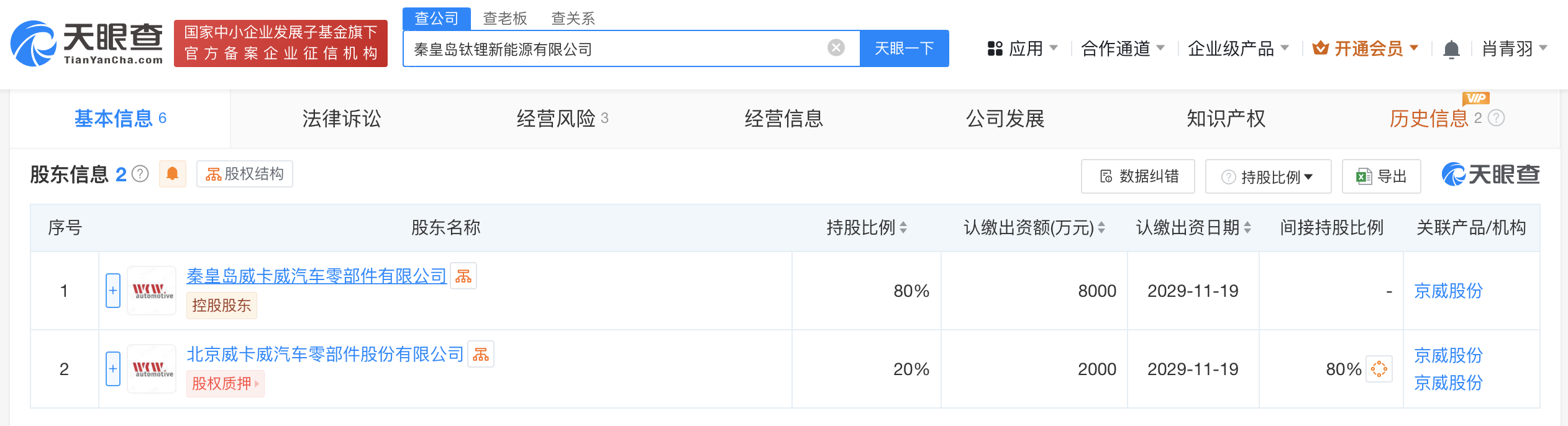
Task: Open the TianYanCha logo homepage
Action: click(87, 43)
